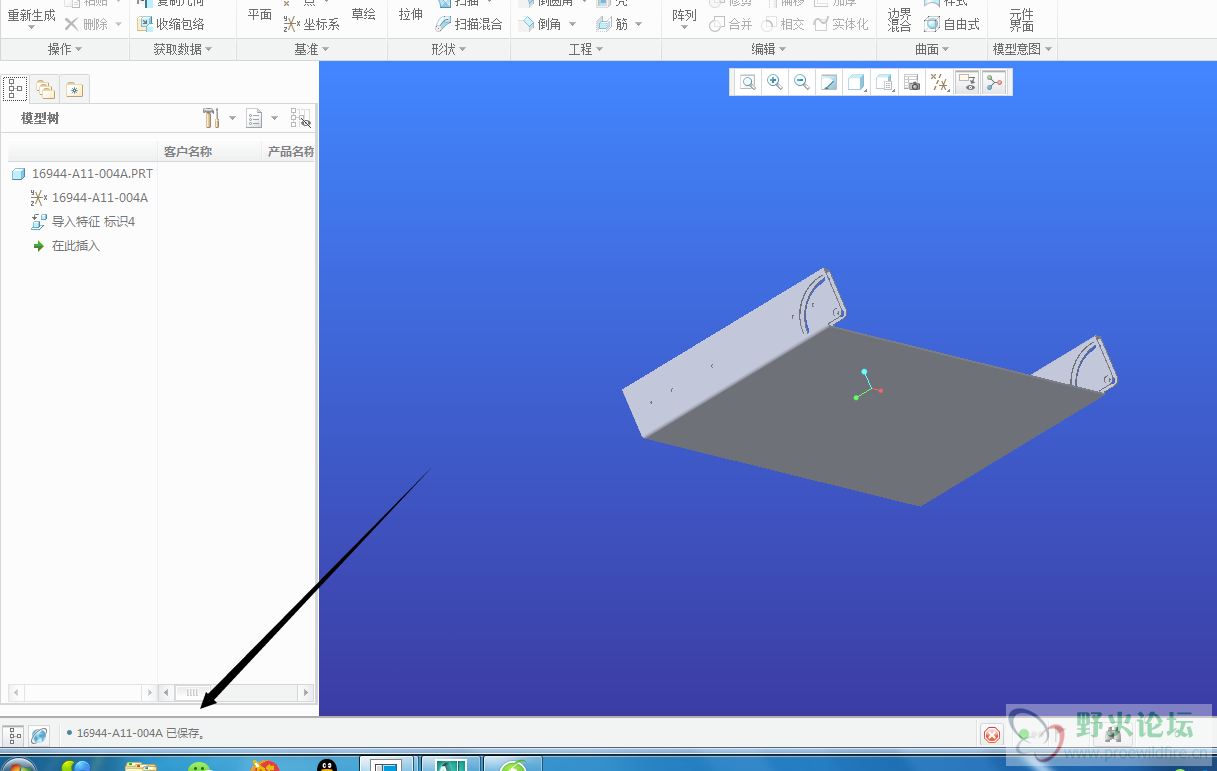Toggle model tree display at status bar

14,735
